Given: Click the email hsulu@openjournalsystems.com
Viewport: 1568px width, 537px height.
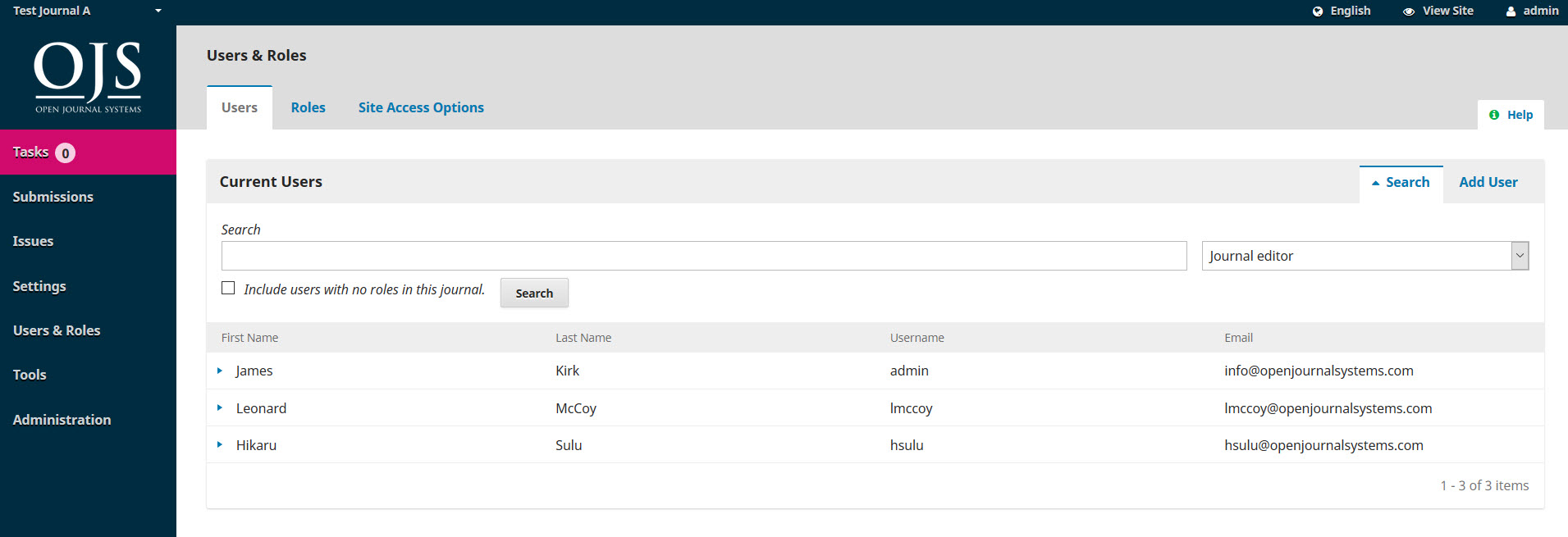Looking at the screenshot, I should 1323,445.
